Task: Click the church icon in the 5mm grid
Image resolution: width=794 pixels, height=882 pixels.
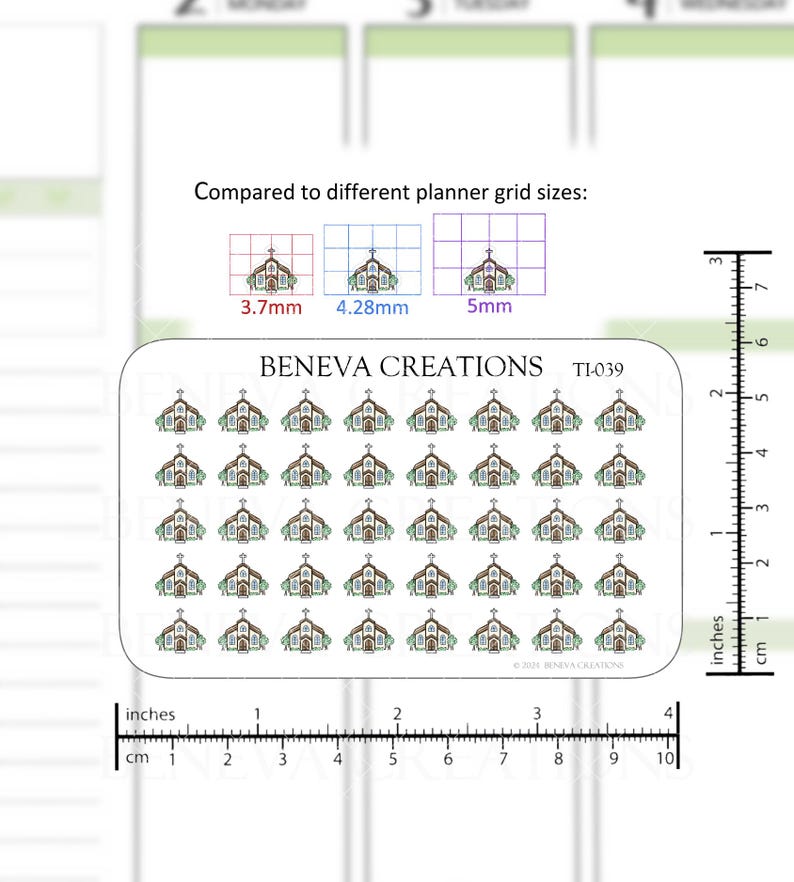Action: click(x=489, y=271)
